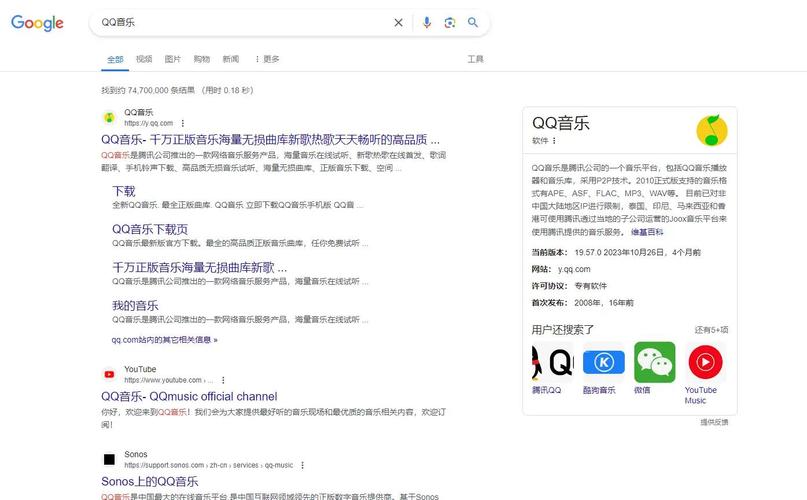
Task: Open QQ音乐 favicon in first result
Action: point(109,117)
